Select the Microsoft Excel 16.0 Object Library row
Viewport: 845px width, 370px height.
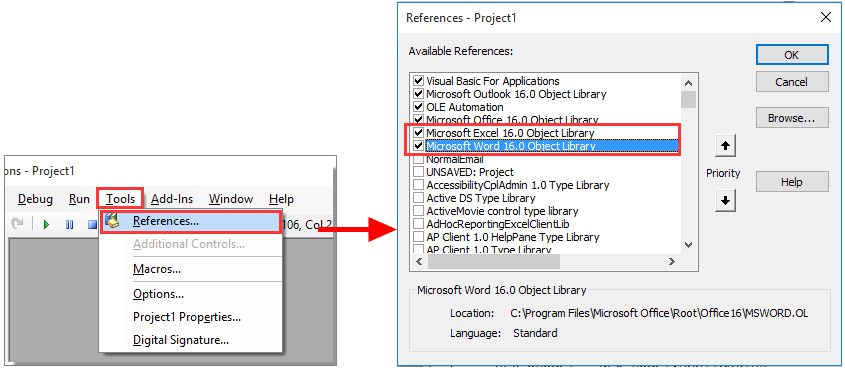click(x=545, y=132)
